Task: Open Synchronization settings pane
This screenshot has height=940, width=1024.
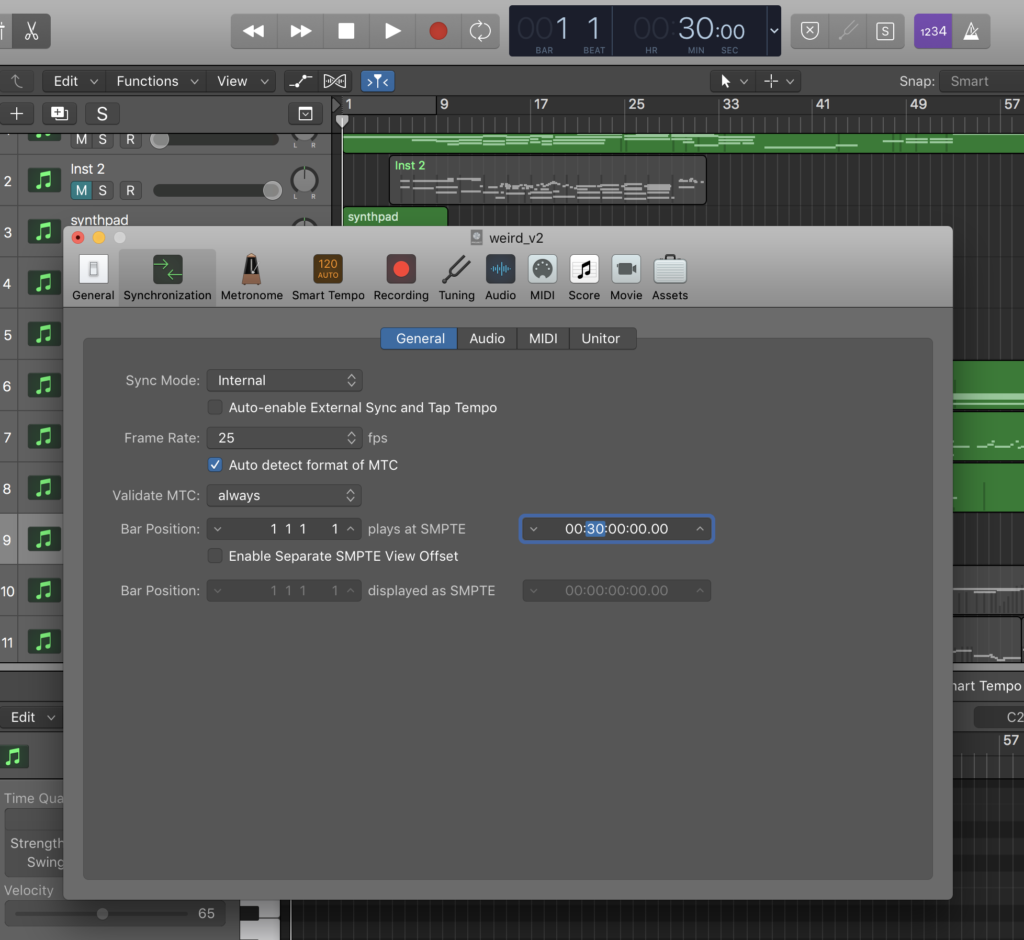Action: click(167, 278)
